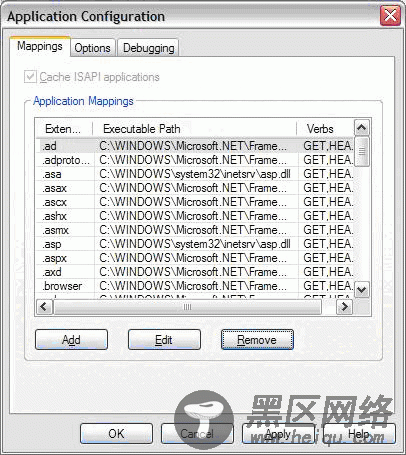The width and height of the screenshot is (406, 455).
Task: Select the .asa extension row
Action: pos(195,174)
